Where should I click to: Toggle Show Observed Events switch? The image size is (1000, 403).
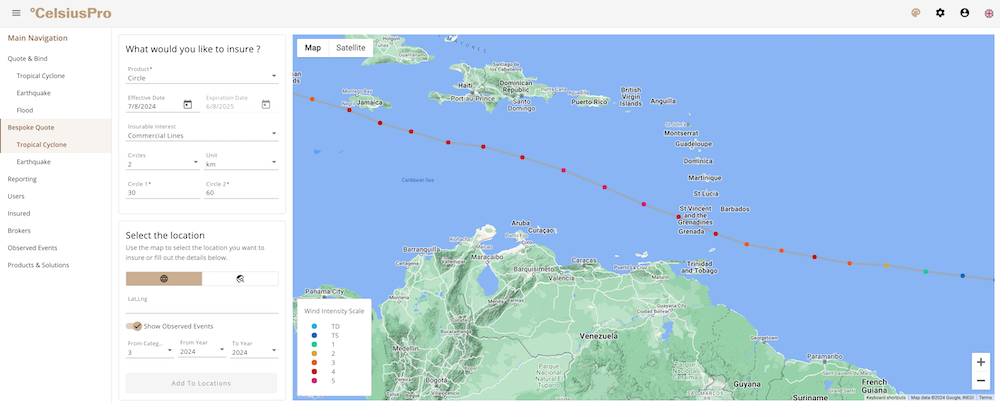[133, 326]
